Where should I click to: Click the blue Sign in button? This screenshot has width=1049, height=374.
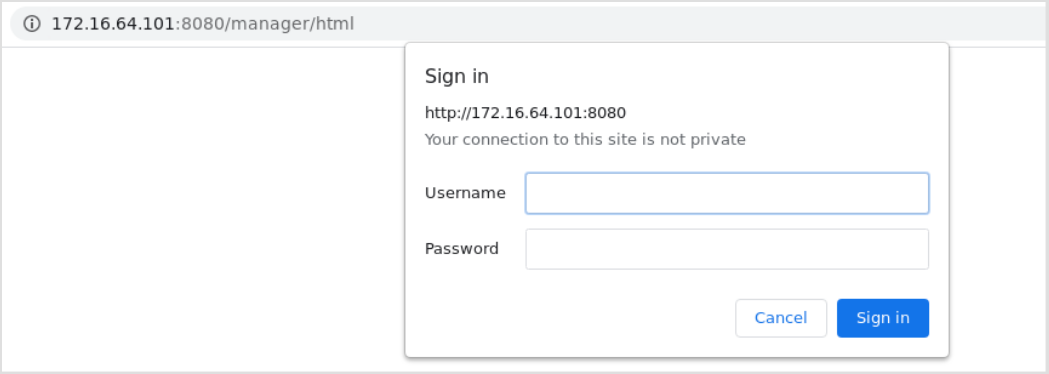882,318
